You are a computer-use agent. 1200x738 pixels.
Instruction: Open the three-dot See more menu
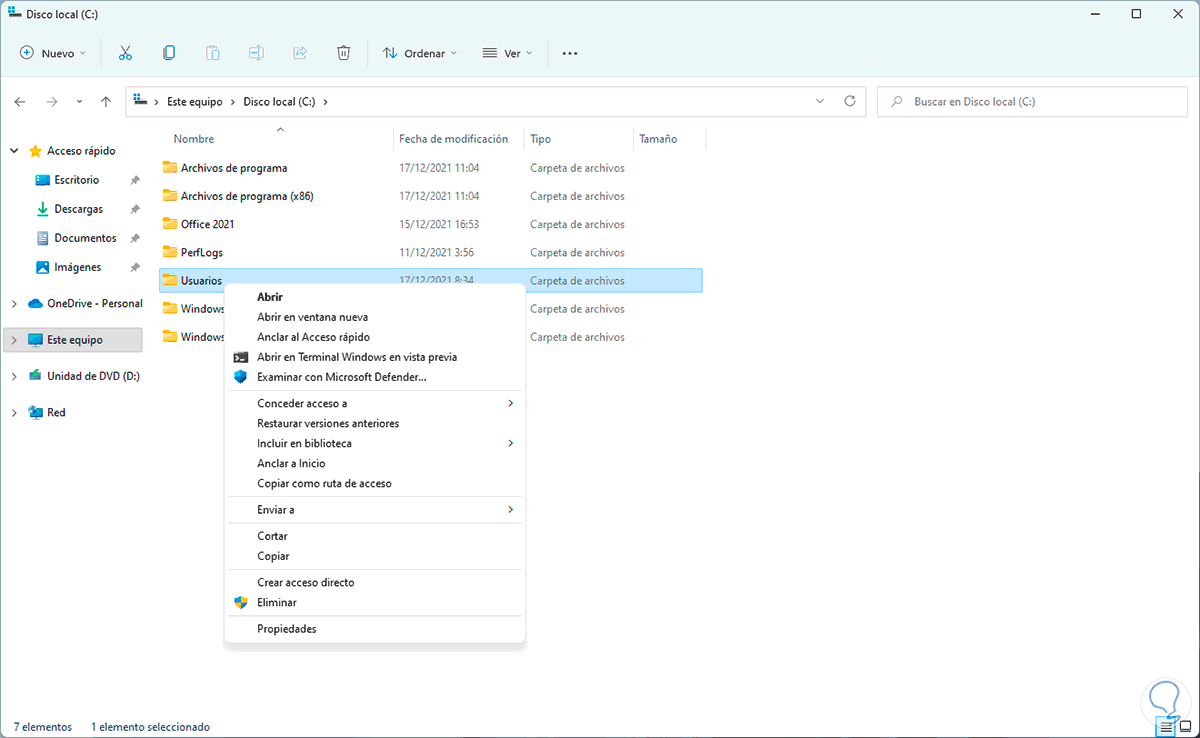[x=570, y=53]
